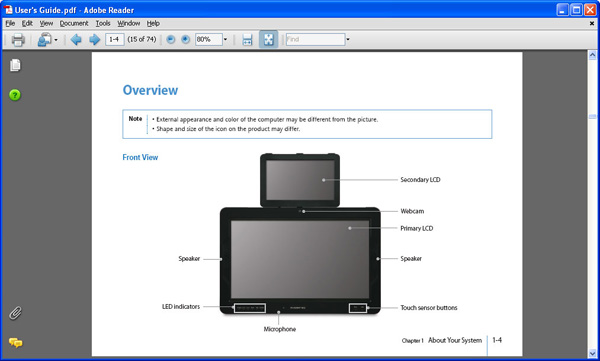Click the LED indicators label
600x361 pixels.
click(x=181, y=306)
